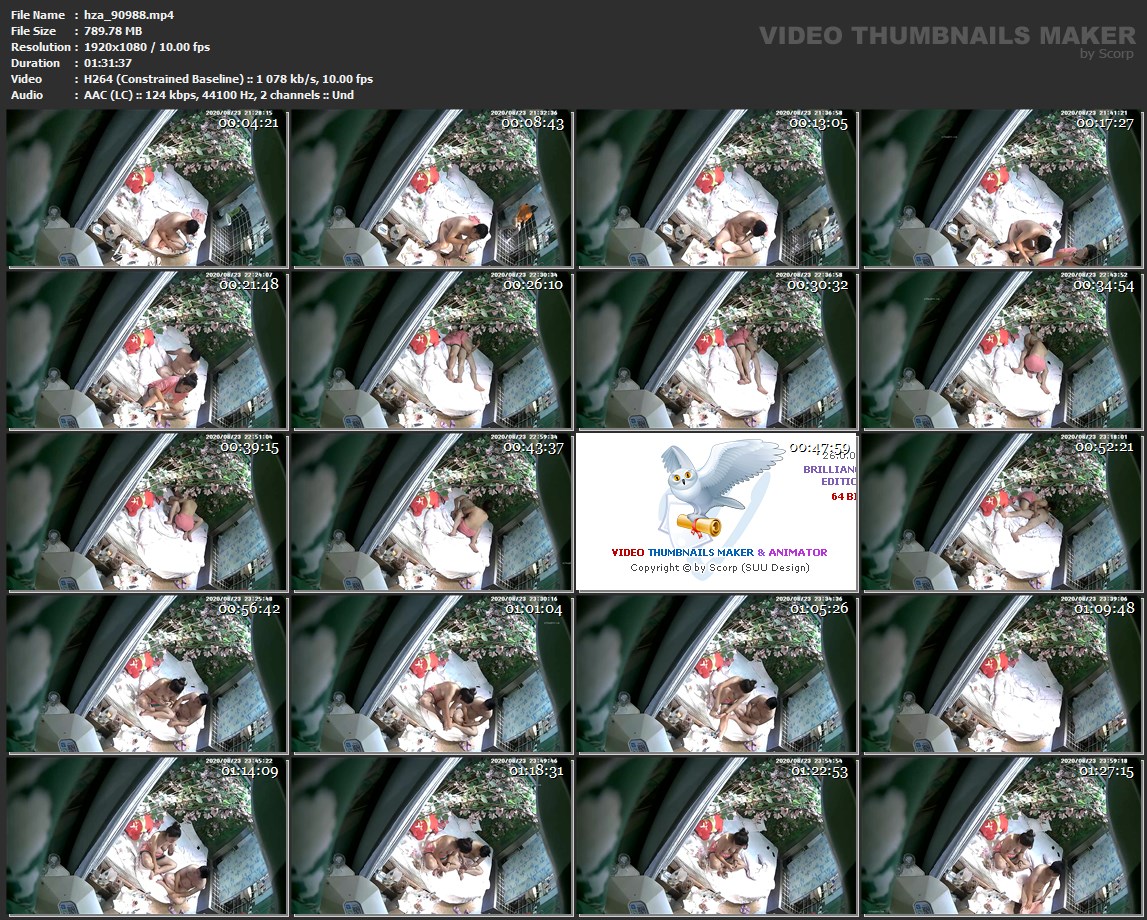The image size is (1147, 920).
Task: Open the last thumbnail at 01:27:15
Action: (x=1001, y=836)
